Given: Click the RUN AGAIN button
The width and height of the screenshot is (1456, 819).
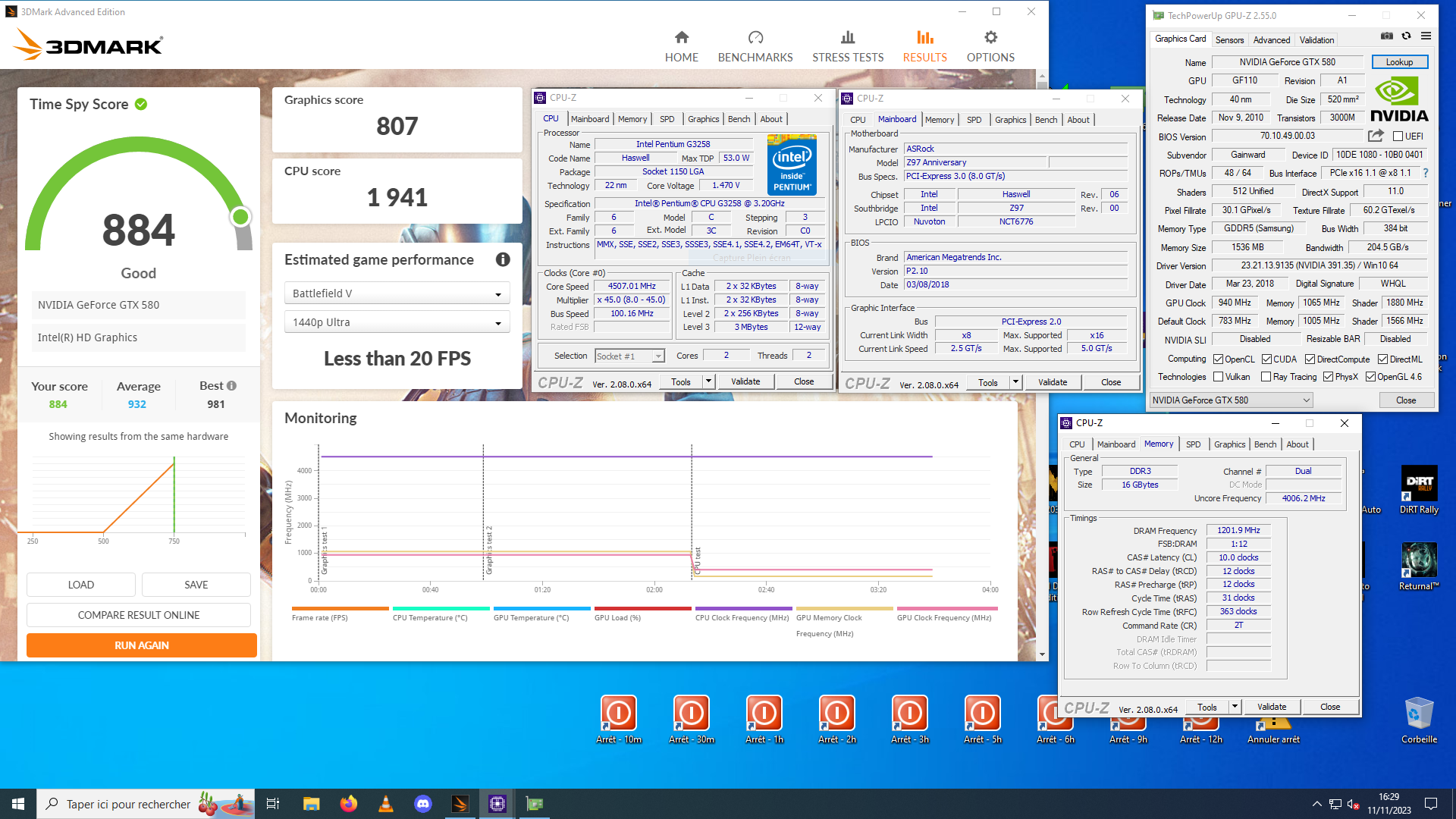Looking at the screenshot, I should tap(142, 645).
